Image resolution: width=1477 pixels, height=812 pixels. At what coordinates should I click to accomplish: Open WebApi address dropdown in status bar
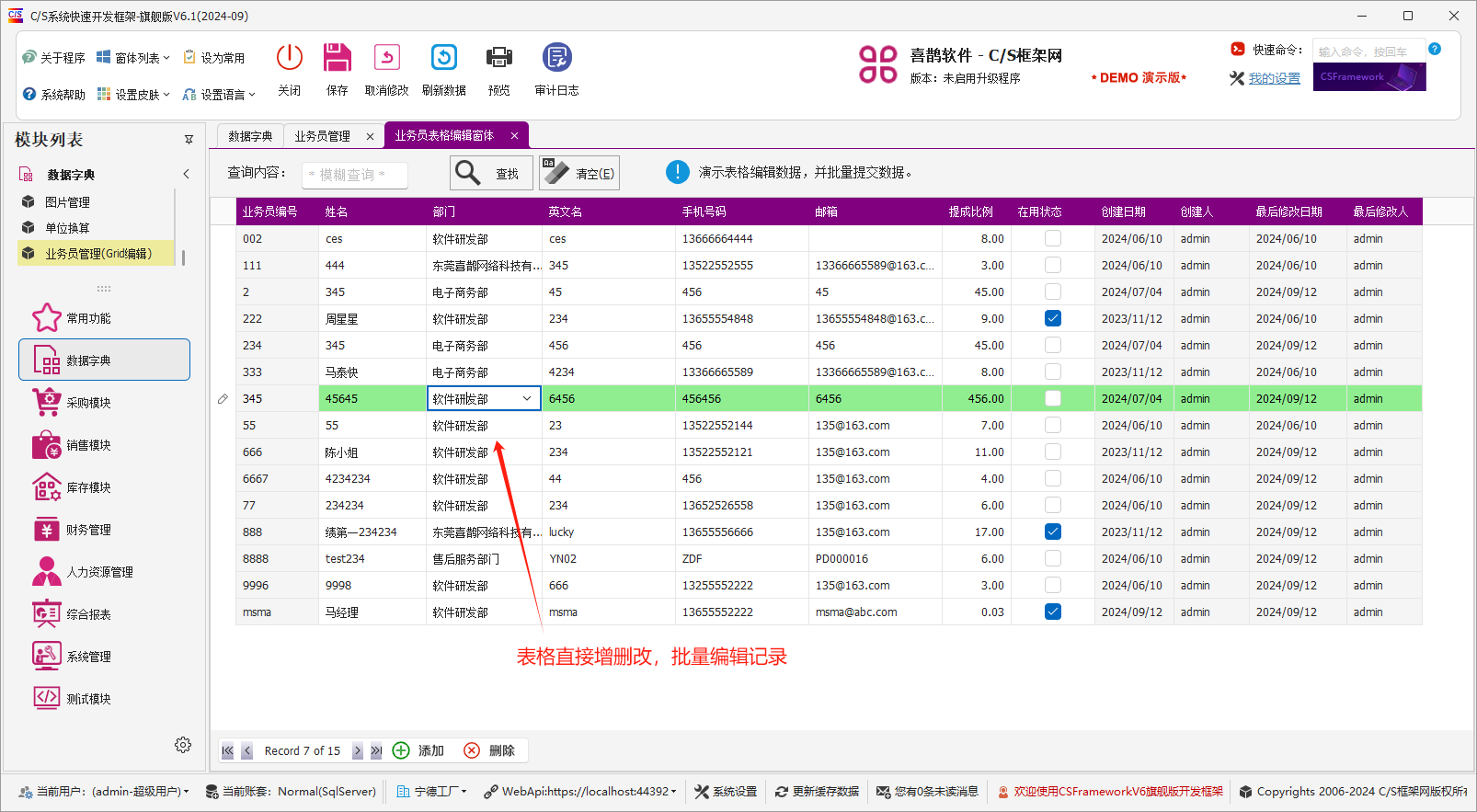673,791
